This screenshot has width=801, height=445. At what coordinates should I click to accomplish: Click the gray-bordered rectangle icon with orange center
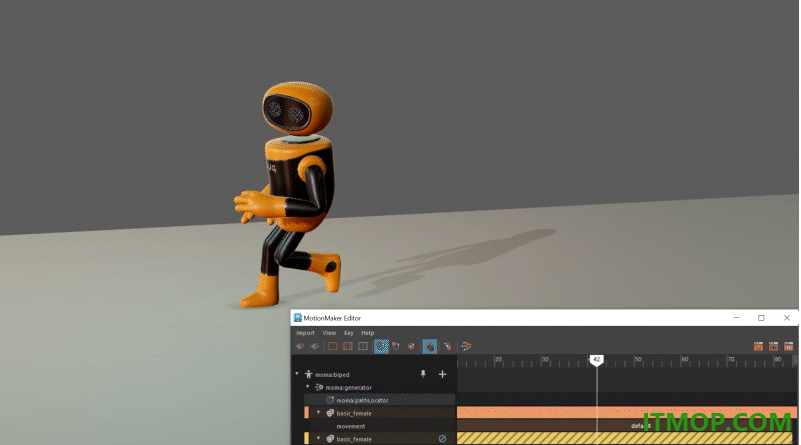click(x=348, y=346)
